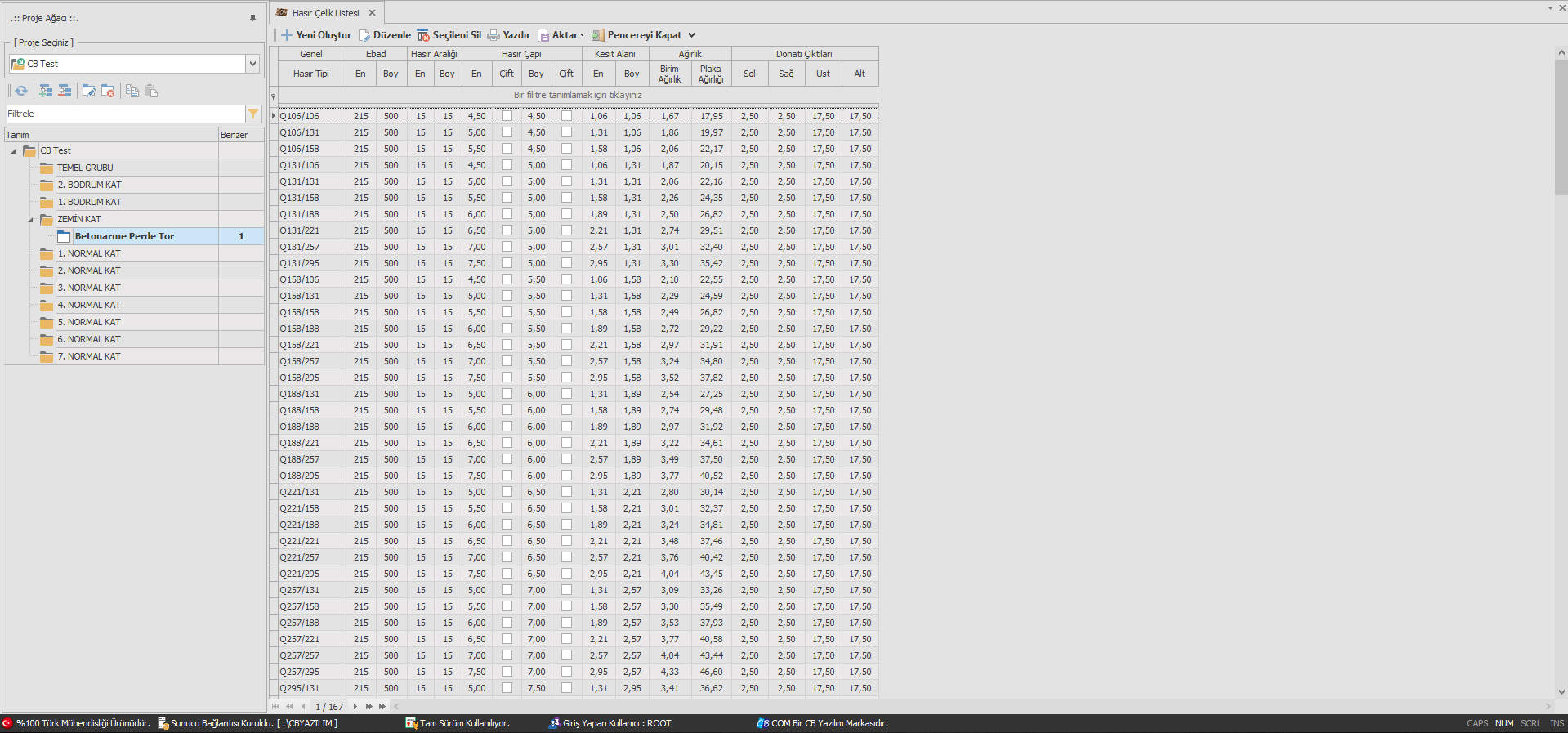Click the Benzer column header
Image resolution: width=1568 pixels, height=733 pixels.
click(x=241, y=135)
